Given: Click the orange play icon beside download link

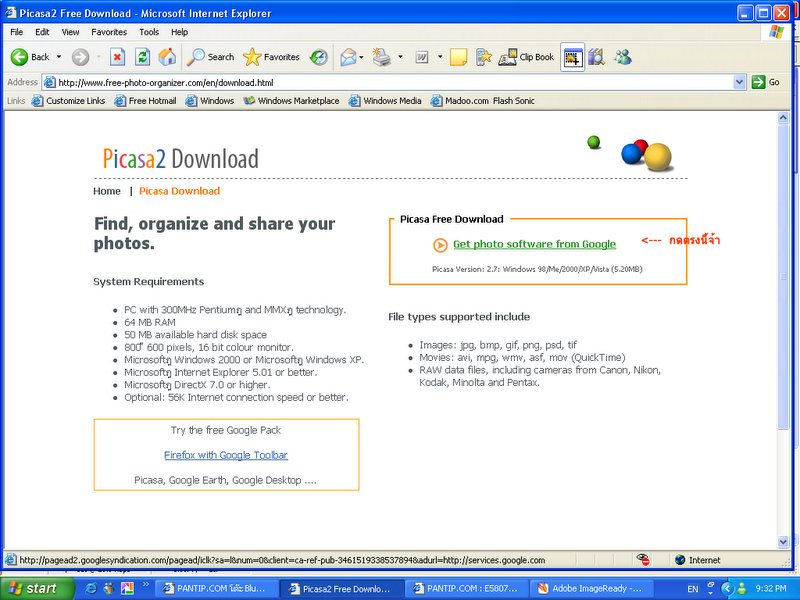Looking at the screenshot, I should pyautogui.click(x=440, y=245).
